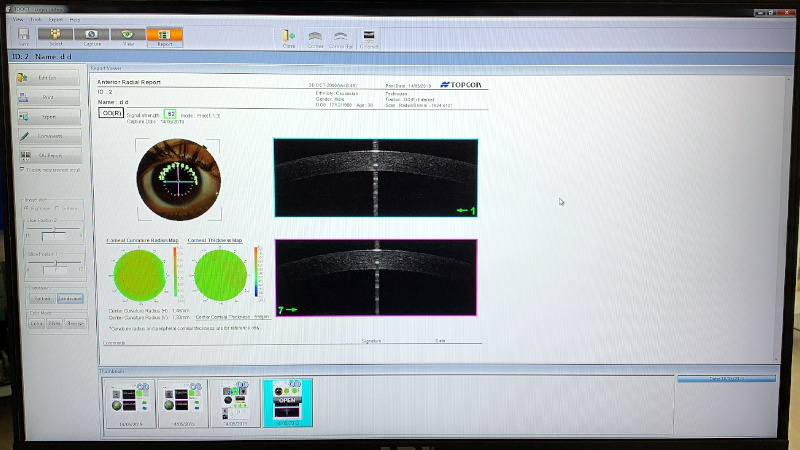This screenshot has height=450, width=800.
Task: Select the Cornea scan icon
Action: click(x=315, y=37)
